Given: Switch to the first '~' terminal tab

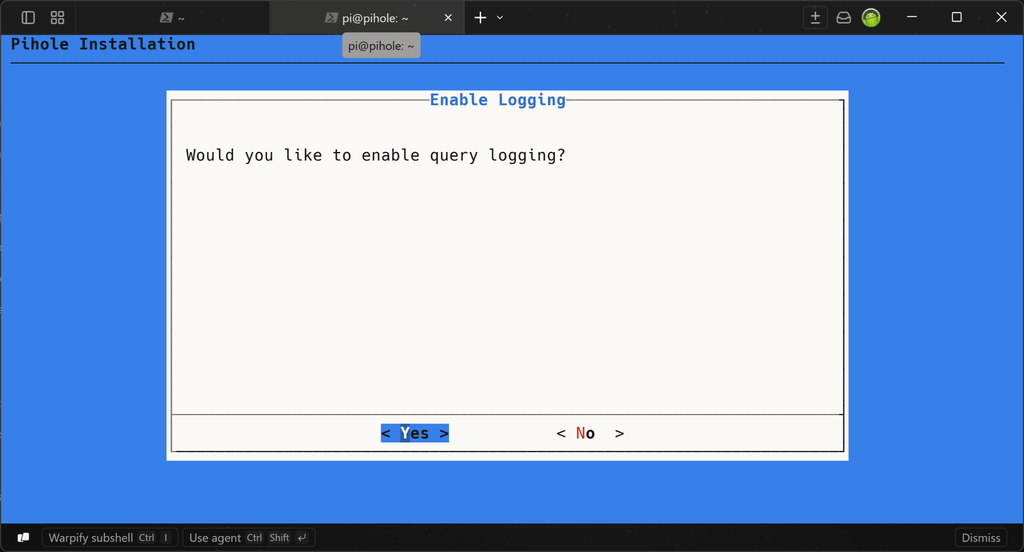Looking at the screenshot, I should (172, 18).
